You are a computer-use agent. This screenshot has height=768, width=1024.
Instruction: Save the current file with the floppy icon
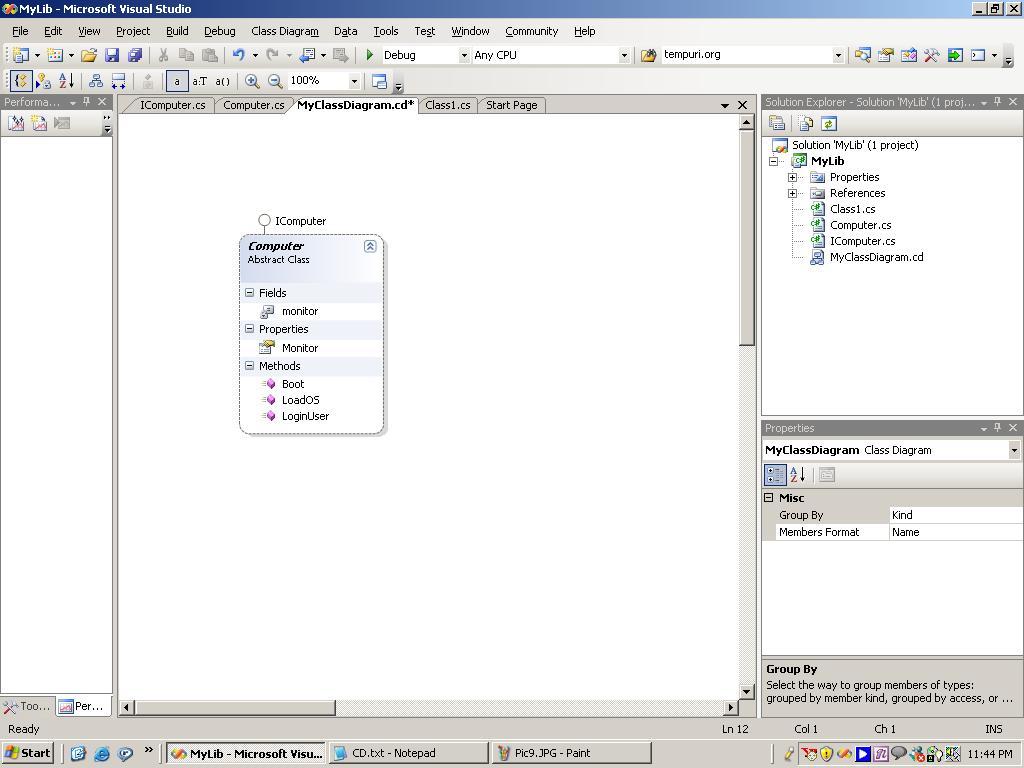point(112,56)
